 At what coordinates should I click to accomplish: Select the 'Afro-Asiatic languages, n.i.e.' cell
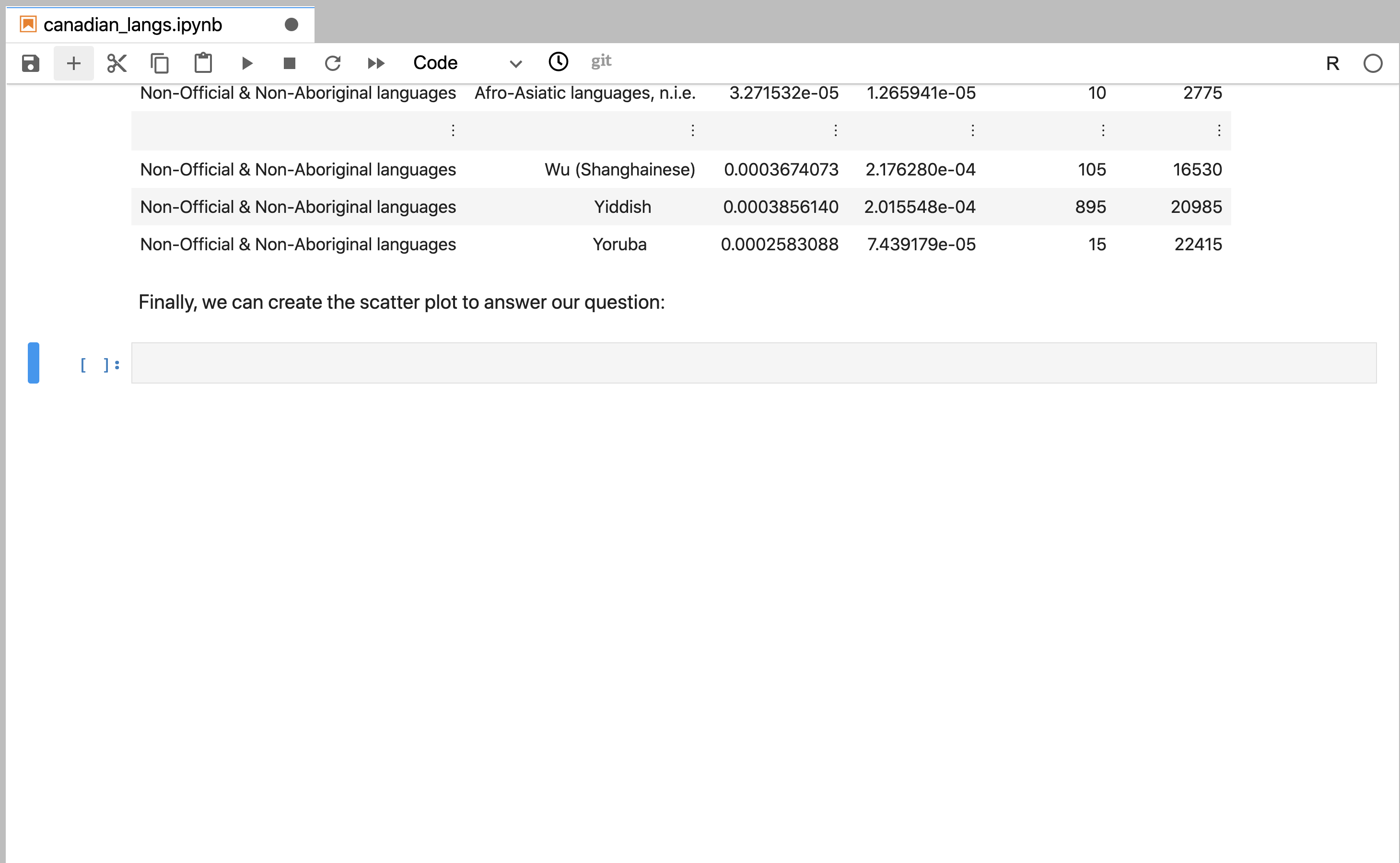[585, 93]
